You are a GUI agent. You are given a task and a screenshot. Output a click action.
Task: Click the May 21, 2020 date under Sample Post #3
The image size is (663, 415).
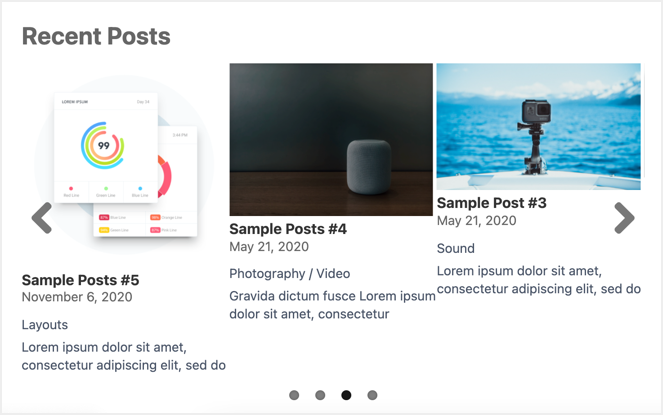point(476,221)
